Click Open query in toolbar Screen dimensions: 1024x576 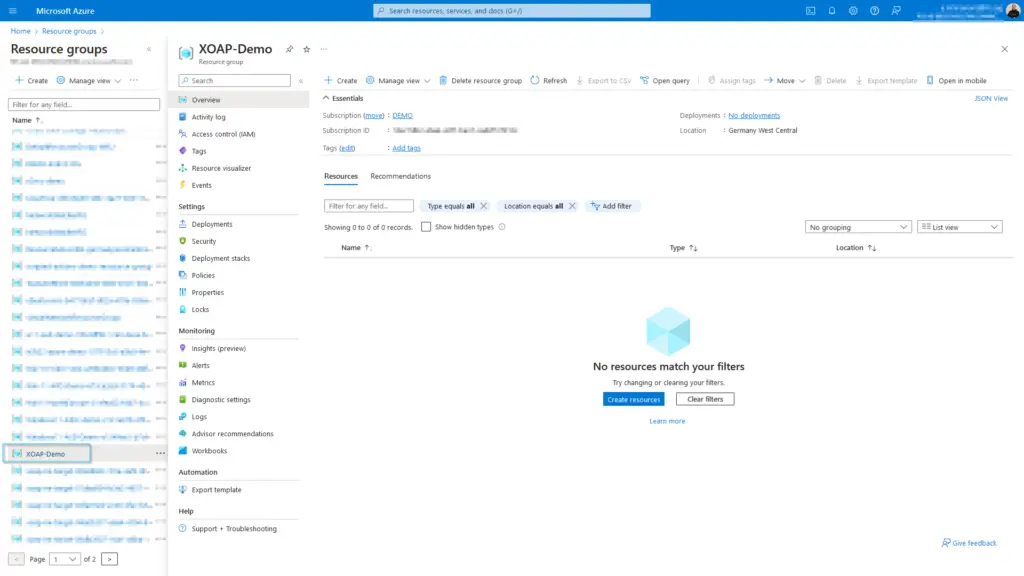(665, 80)
